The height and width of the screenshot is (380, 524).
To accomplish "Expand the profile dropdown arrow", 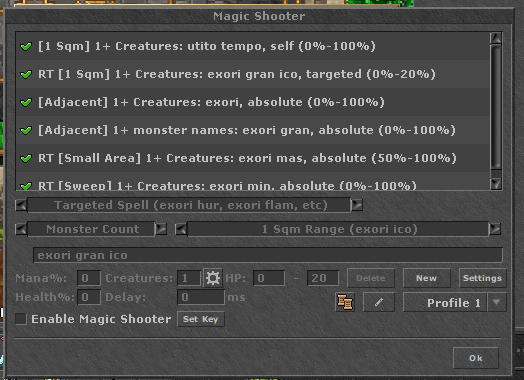I will coord(497,302).
